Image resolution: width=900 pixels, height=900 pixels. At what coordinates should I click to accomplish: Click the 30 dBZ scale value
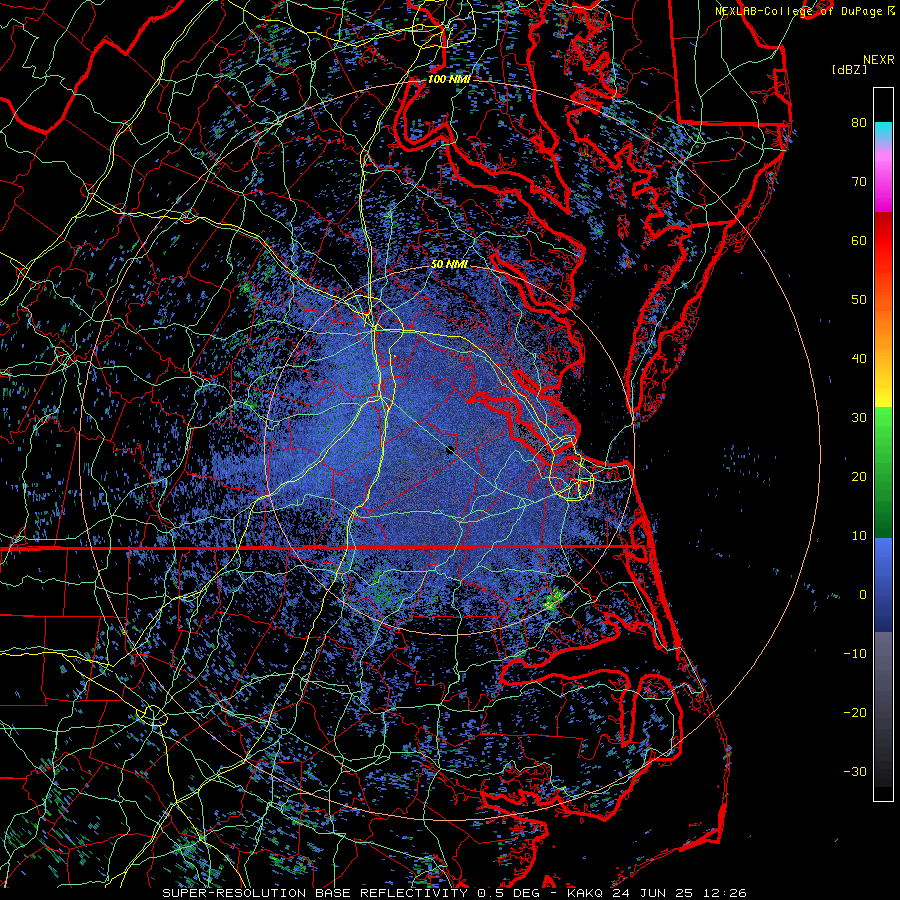coord(859,418)
